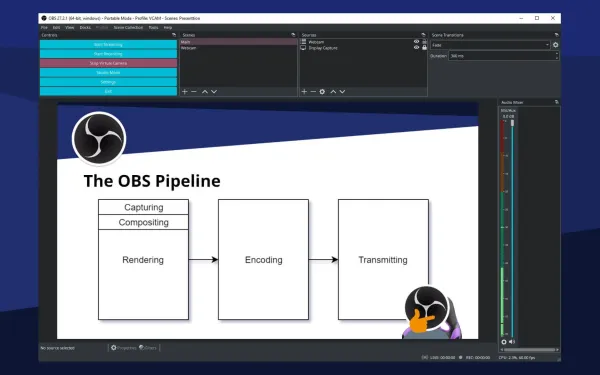The width and height of the screenshot is (600, 375).
Task: Open the Scene Collection menu
Action: [x=128, y=28]
